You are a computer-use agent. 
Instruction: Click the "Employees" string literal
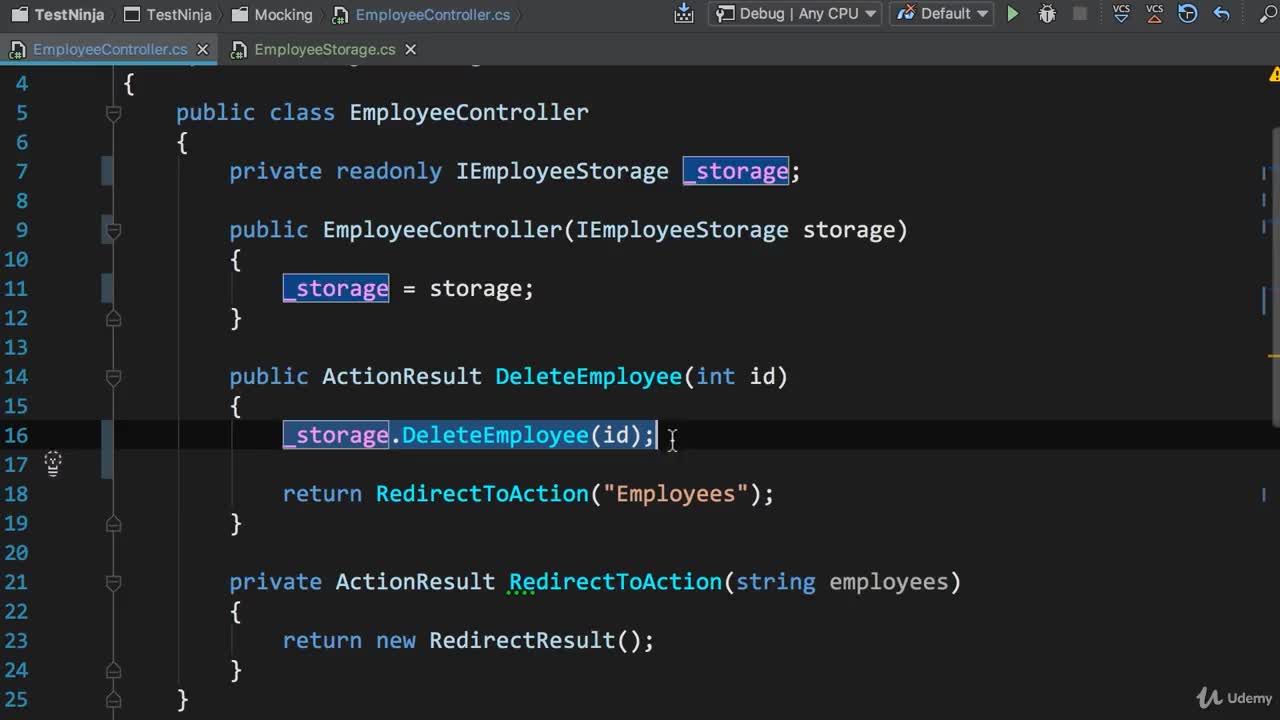tap(675, 494)
